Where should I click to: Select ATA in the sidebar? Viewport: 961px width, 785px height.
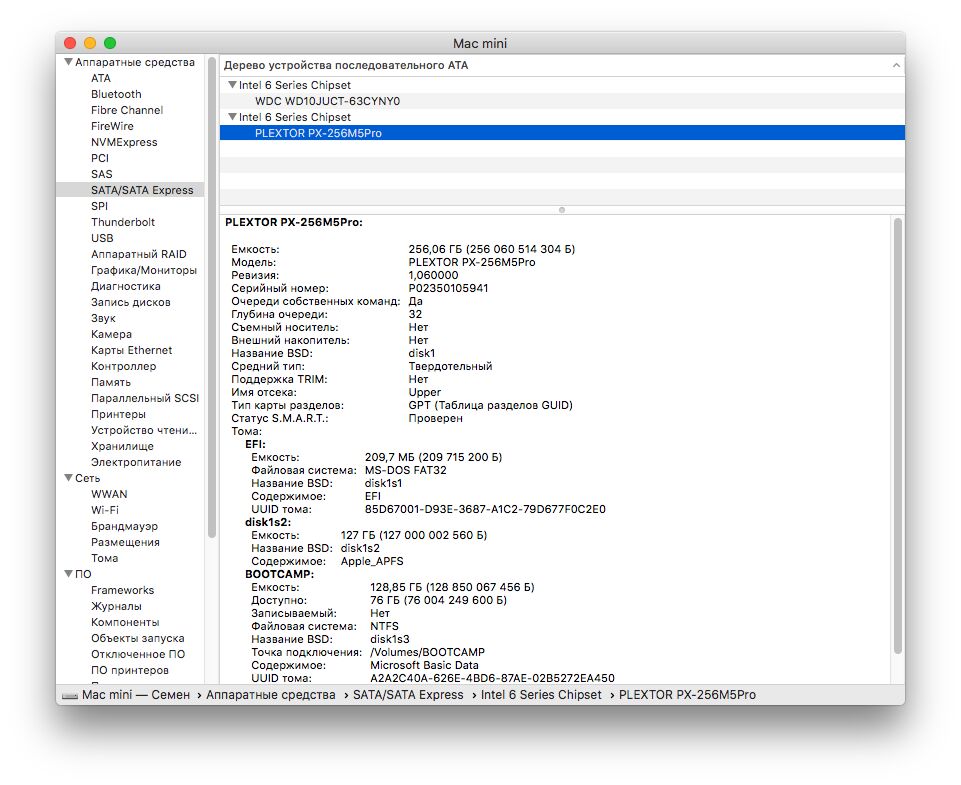click(x=101, y=78)
